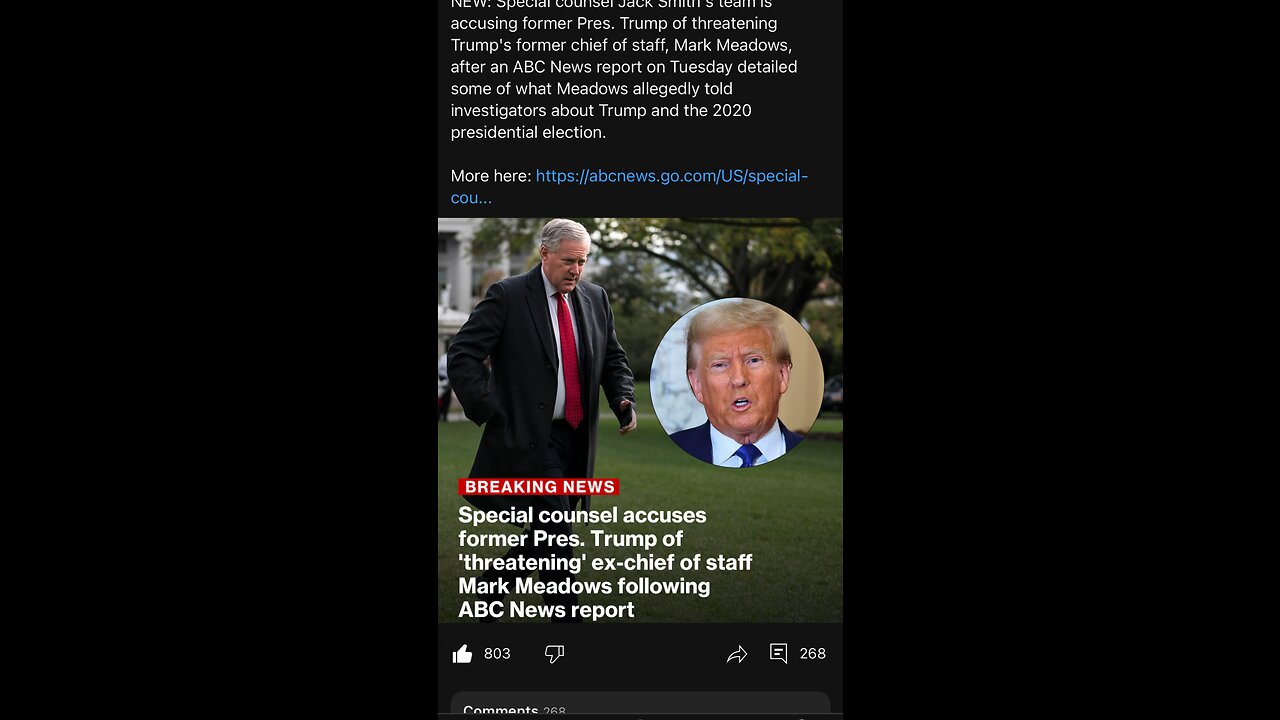This screenshot has width=1280, height=720.
Task: Click the 'More here:' label text
Action: click(491, 176)
